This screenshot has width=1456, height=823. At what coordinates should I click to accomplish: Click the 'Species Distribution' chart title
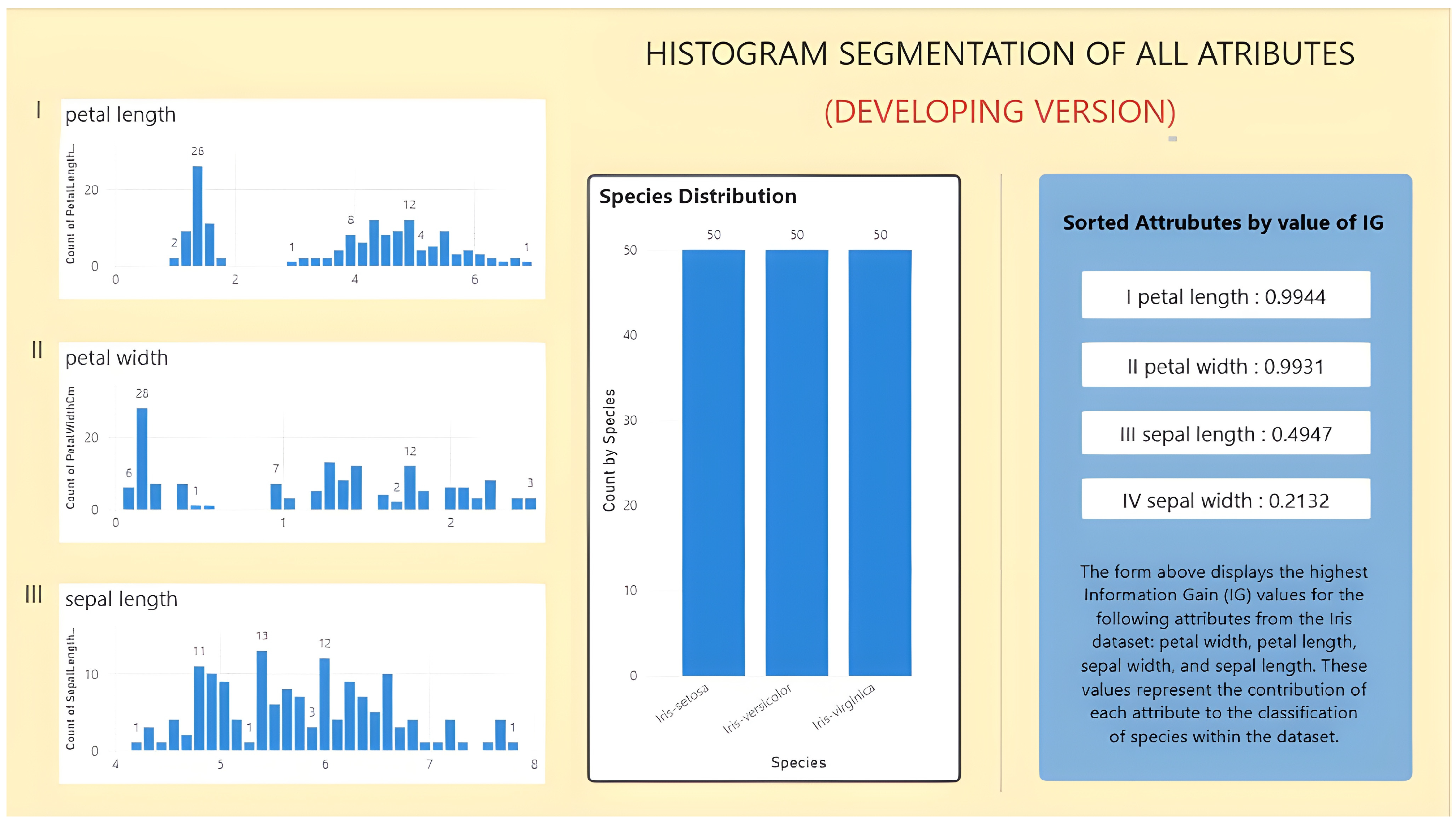(x=698, y=196)
